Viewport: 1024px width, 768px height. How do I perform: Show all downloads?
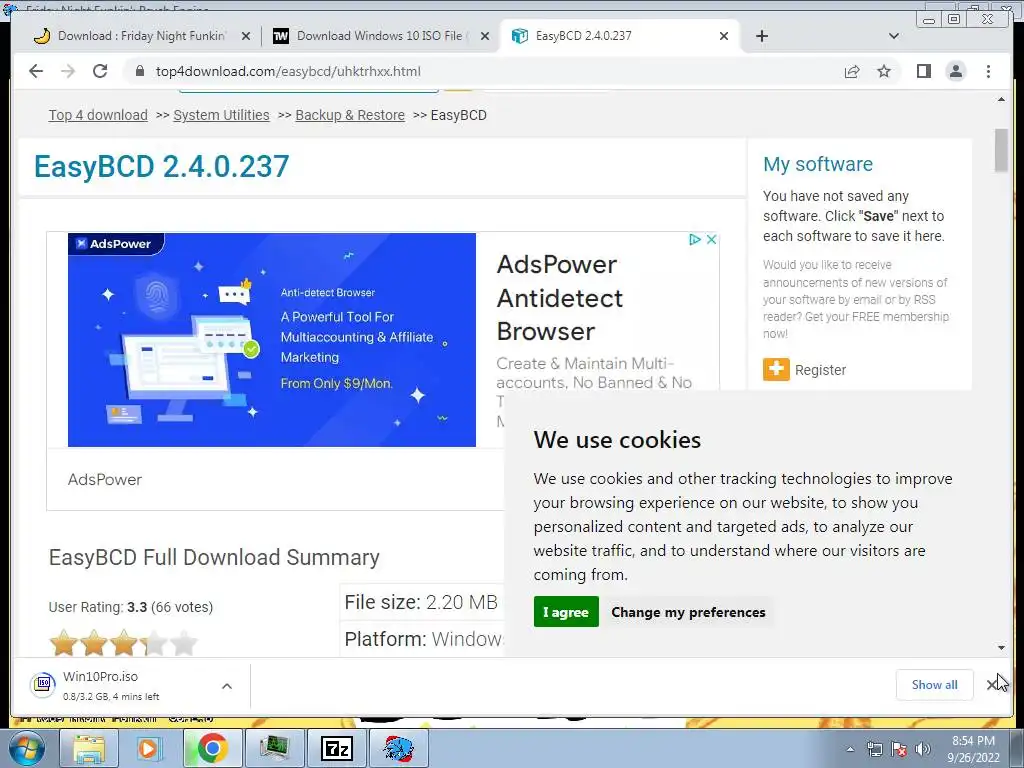click(935, 684)
